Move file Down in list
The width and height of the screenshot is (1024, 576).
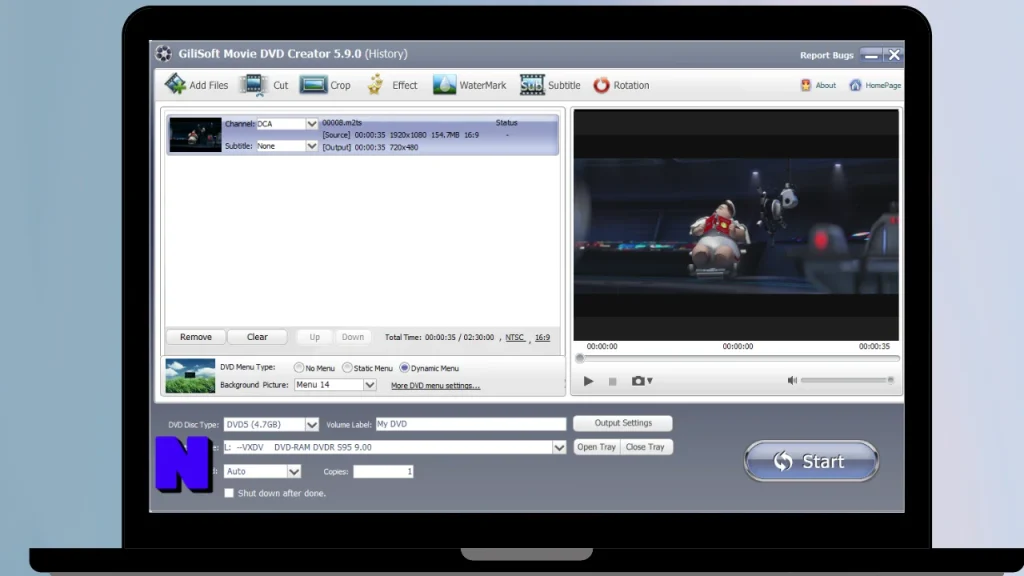(x=353, y=337)
